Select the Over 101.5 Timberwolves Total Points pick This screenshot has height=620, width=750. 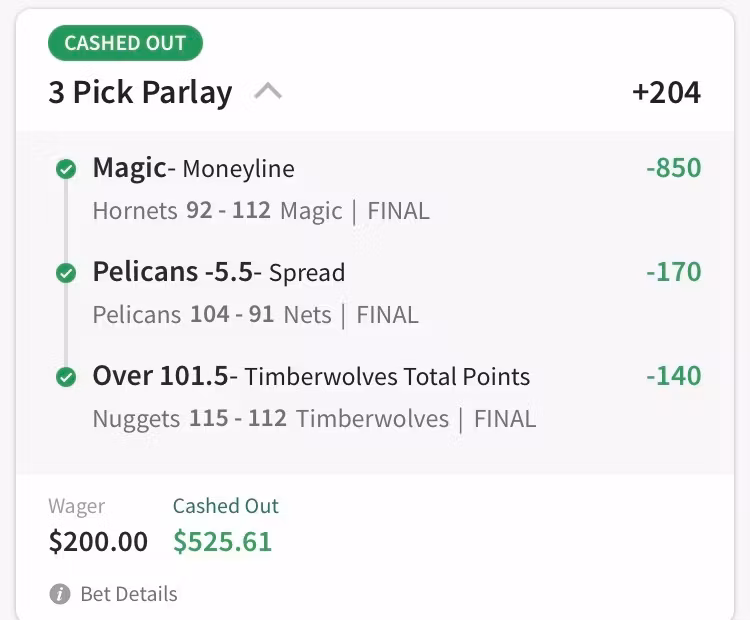pos(311,376)
